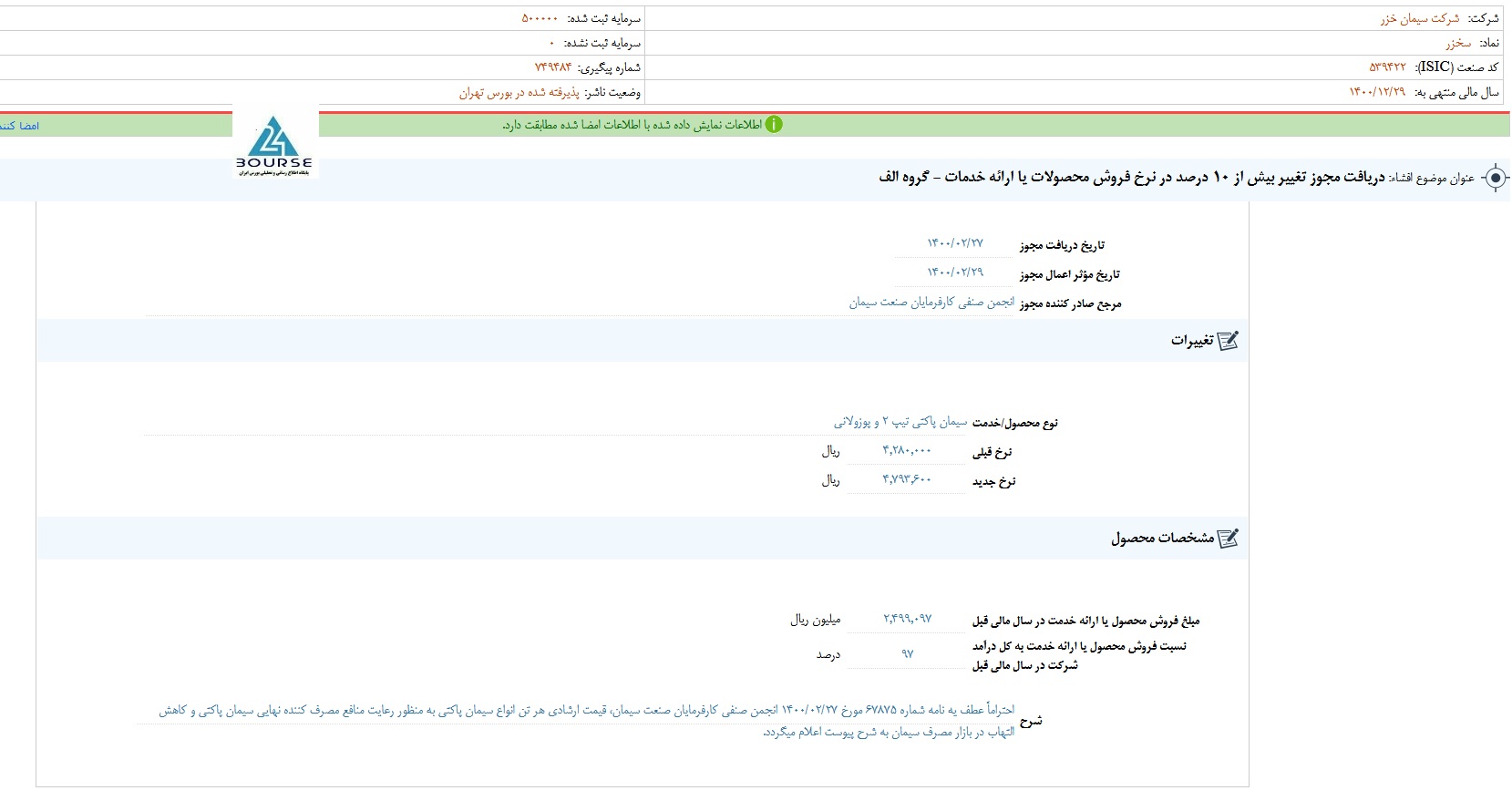
Task: Click fiscal year end ۱۴۰۰/۱۲/۲۹
Action: (x=1377, y=92)
